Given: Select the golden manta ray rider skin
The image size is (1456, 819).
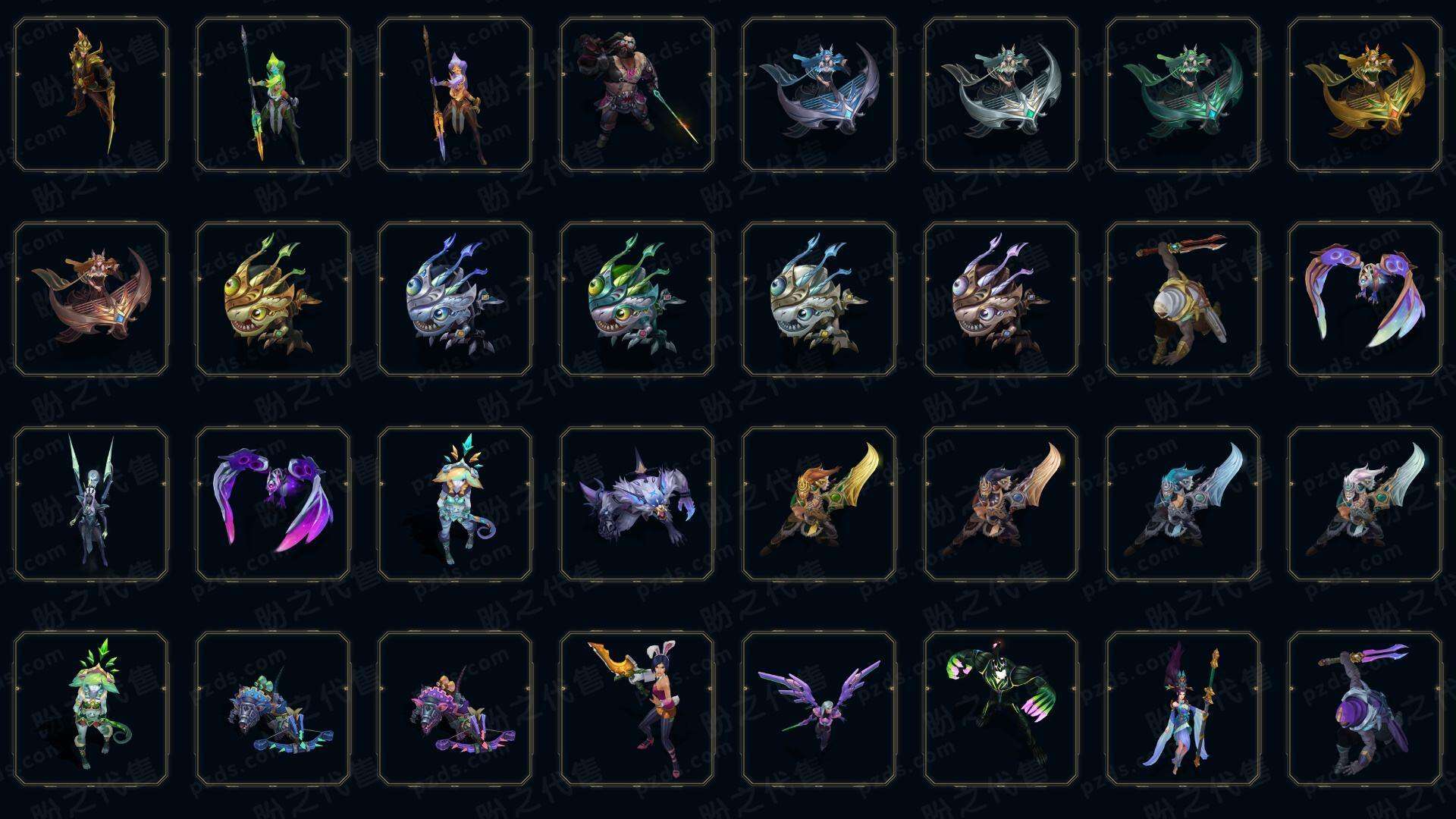Looking at the screenshot, I should pyautogui.click(x=1365, y=95).
